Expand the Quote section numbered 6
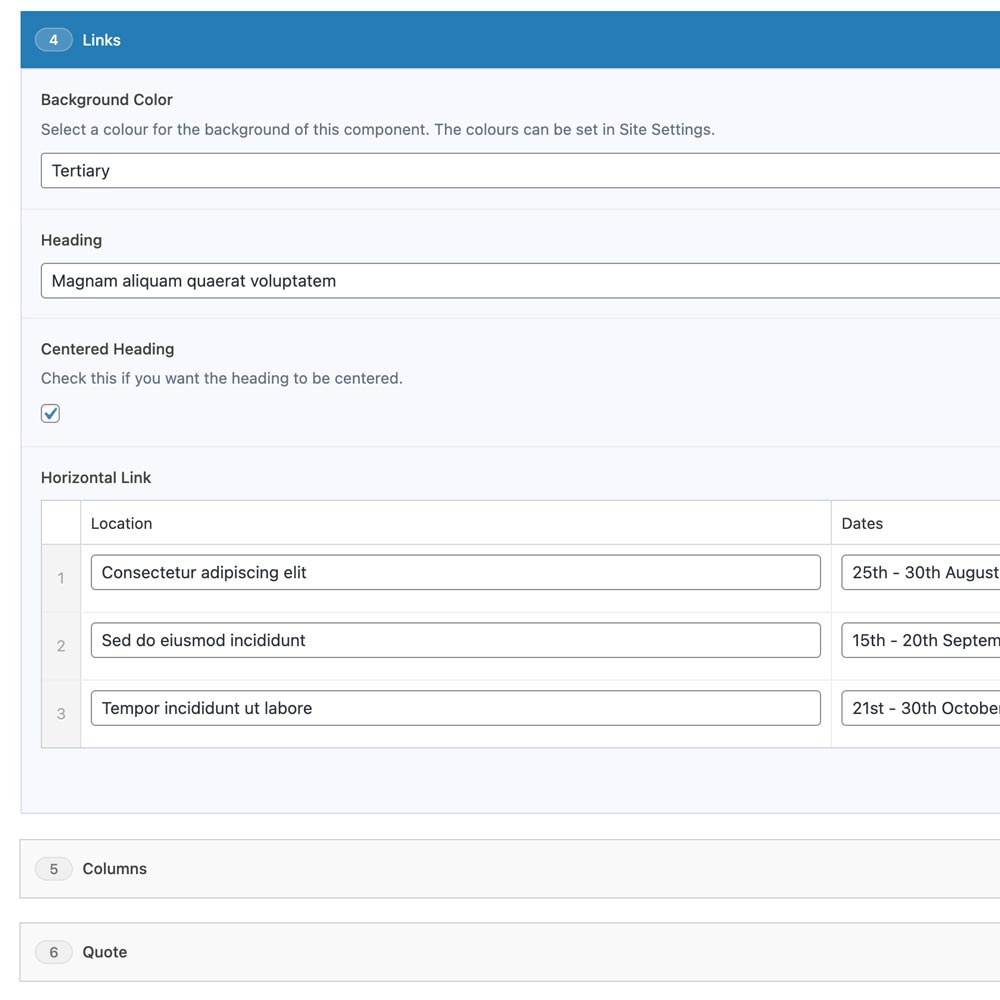 pyautogui.click(x=105, y=952)
